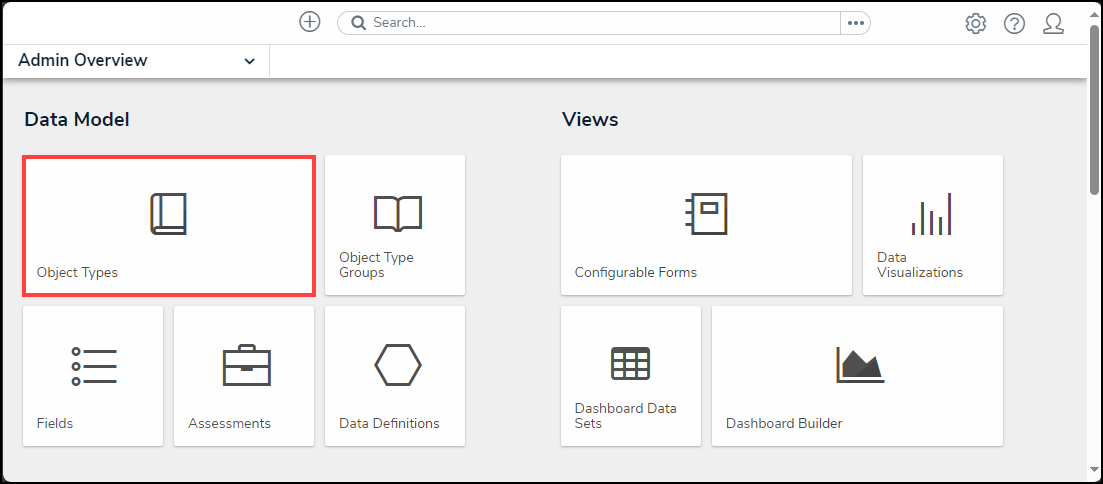1103x484 pixels.
Task: Open the Data Definitions hexagon tile
Action: [x=395, y=376]
